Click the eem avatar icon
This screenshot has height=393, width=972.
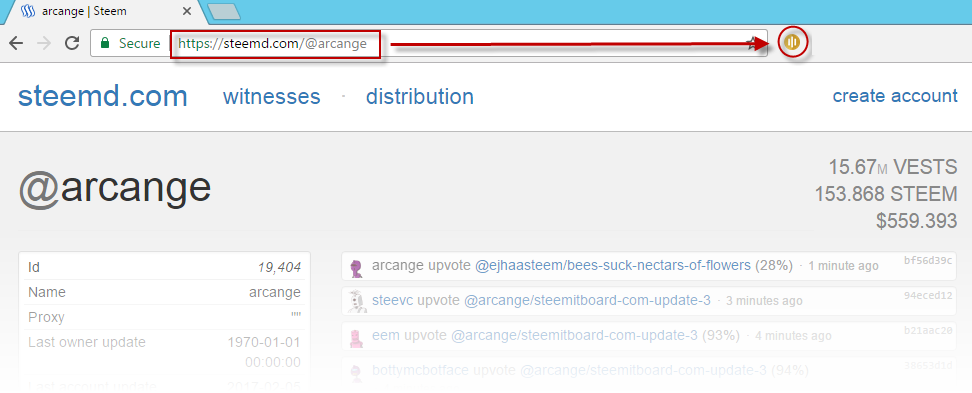(x=356, y=338)
